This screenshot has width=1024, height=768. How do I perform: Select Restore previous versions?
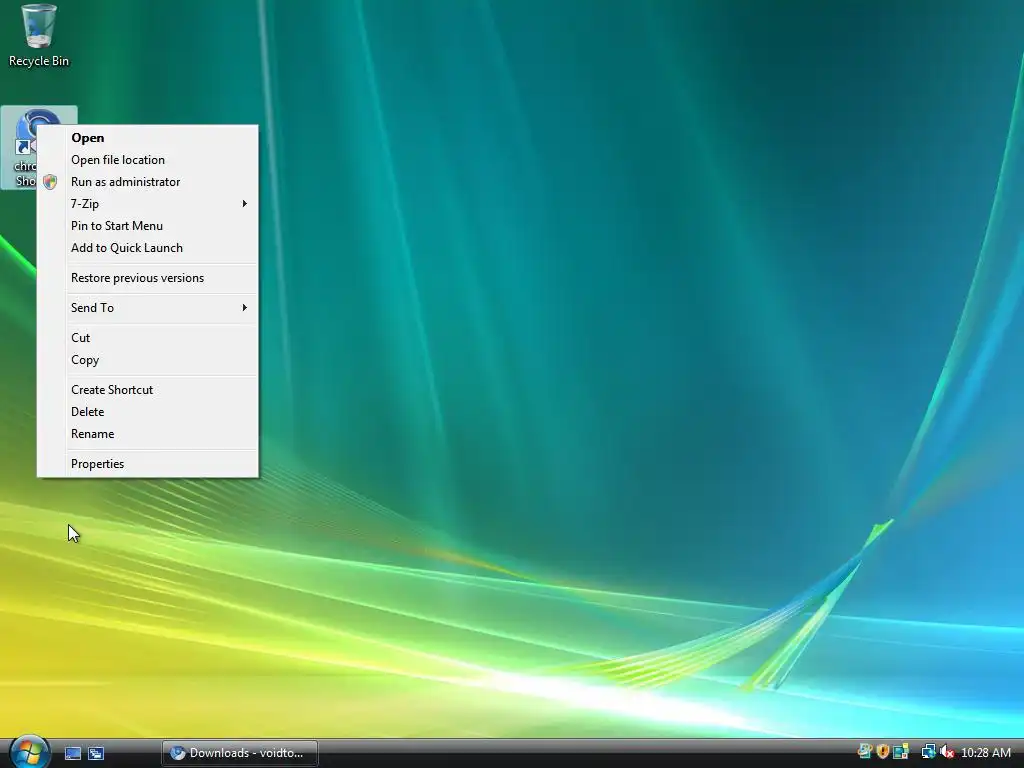tap(148, 278)
